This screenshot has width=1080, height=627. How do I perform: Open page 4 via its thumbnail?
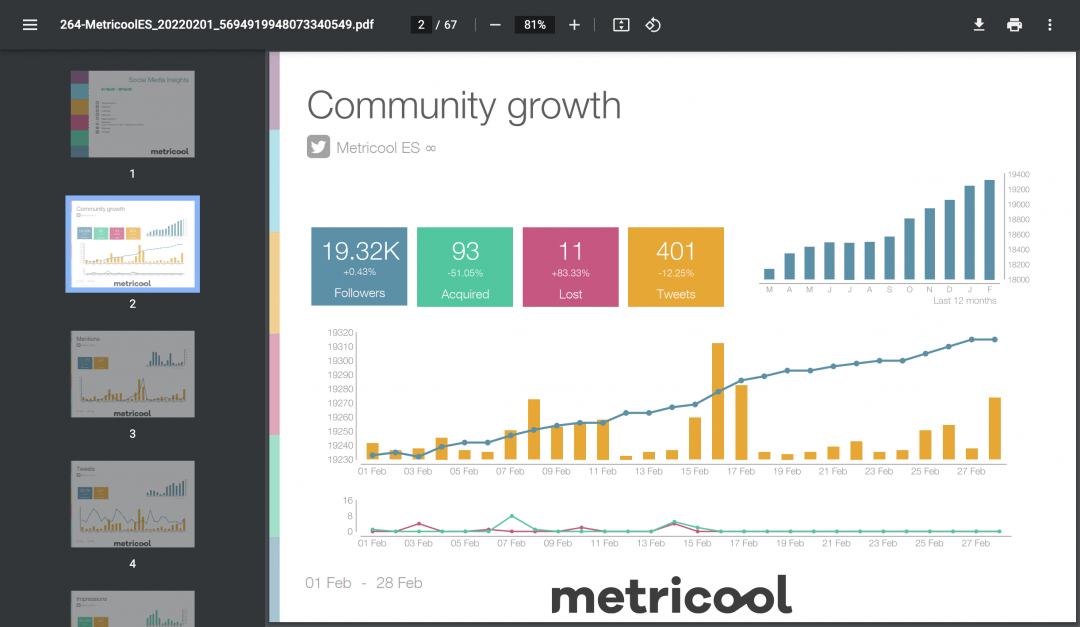pos(132,503)
